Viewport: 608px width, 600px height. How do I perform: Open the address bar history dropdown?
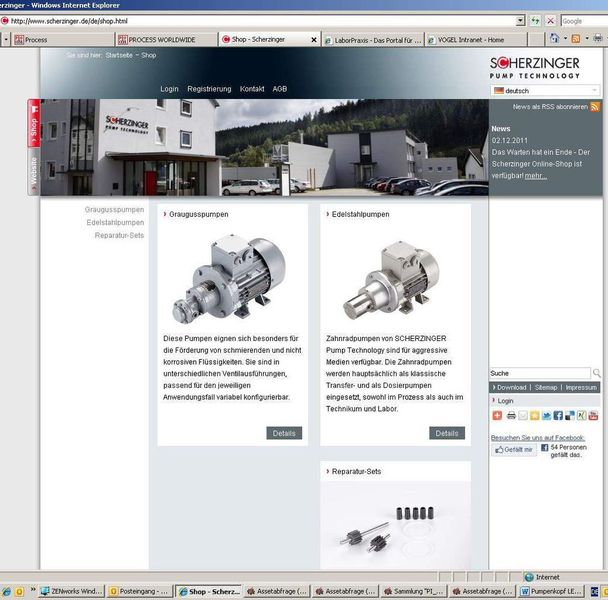[x=520, y=21]
